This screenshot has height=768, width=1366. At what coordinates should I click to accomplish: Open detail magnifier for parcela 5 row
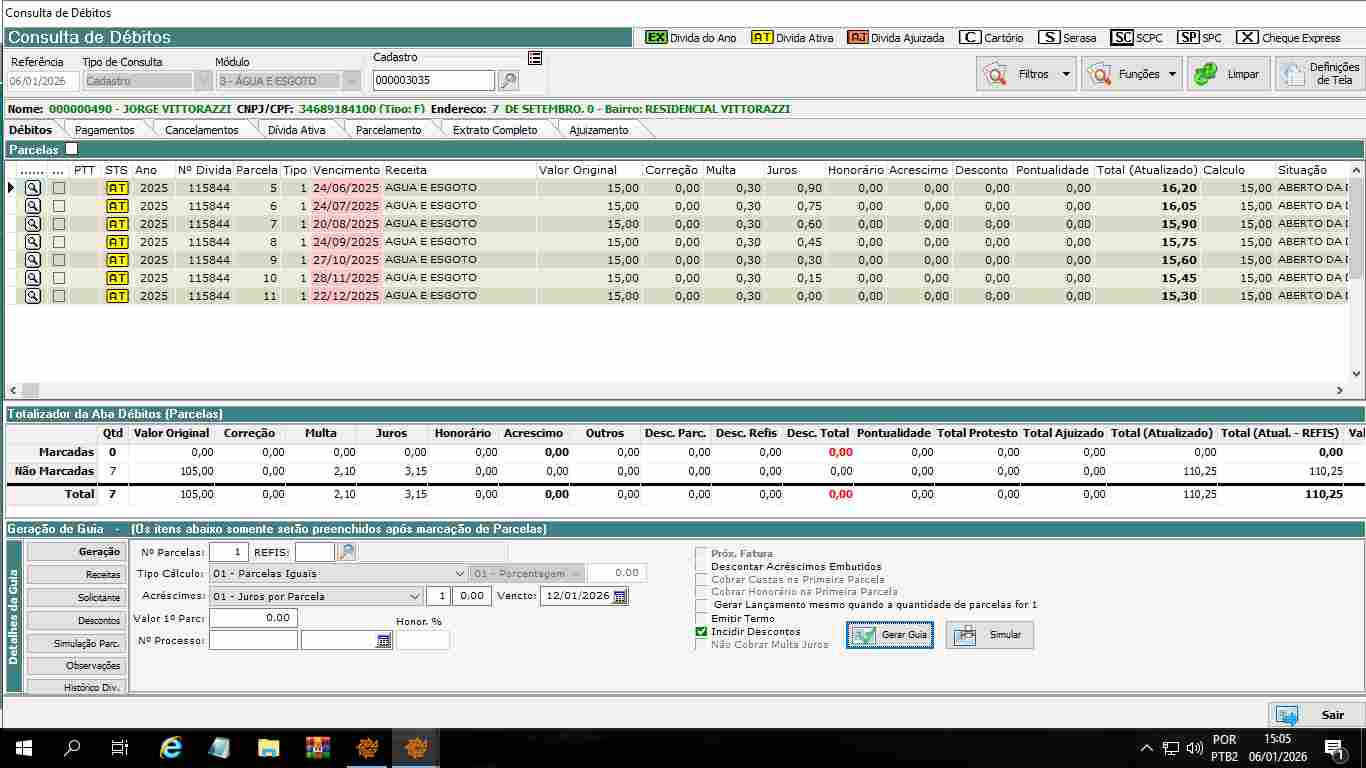click(33, 188)
